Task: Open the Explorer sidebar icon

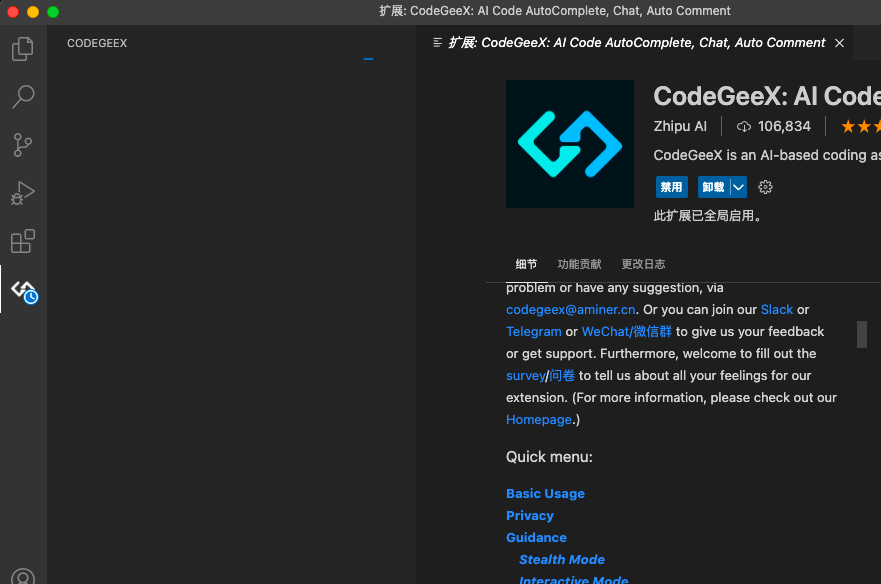Action: [22, 48]
